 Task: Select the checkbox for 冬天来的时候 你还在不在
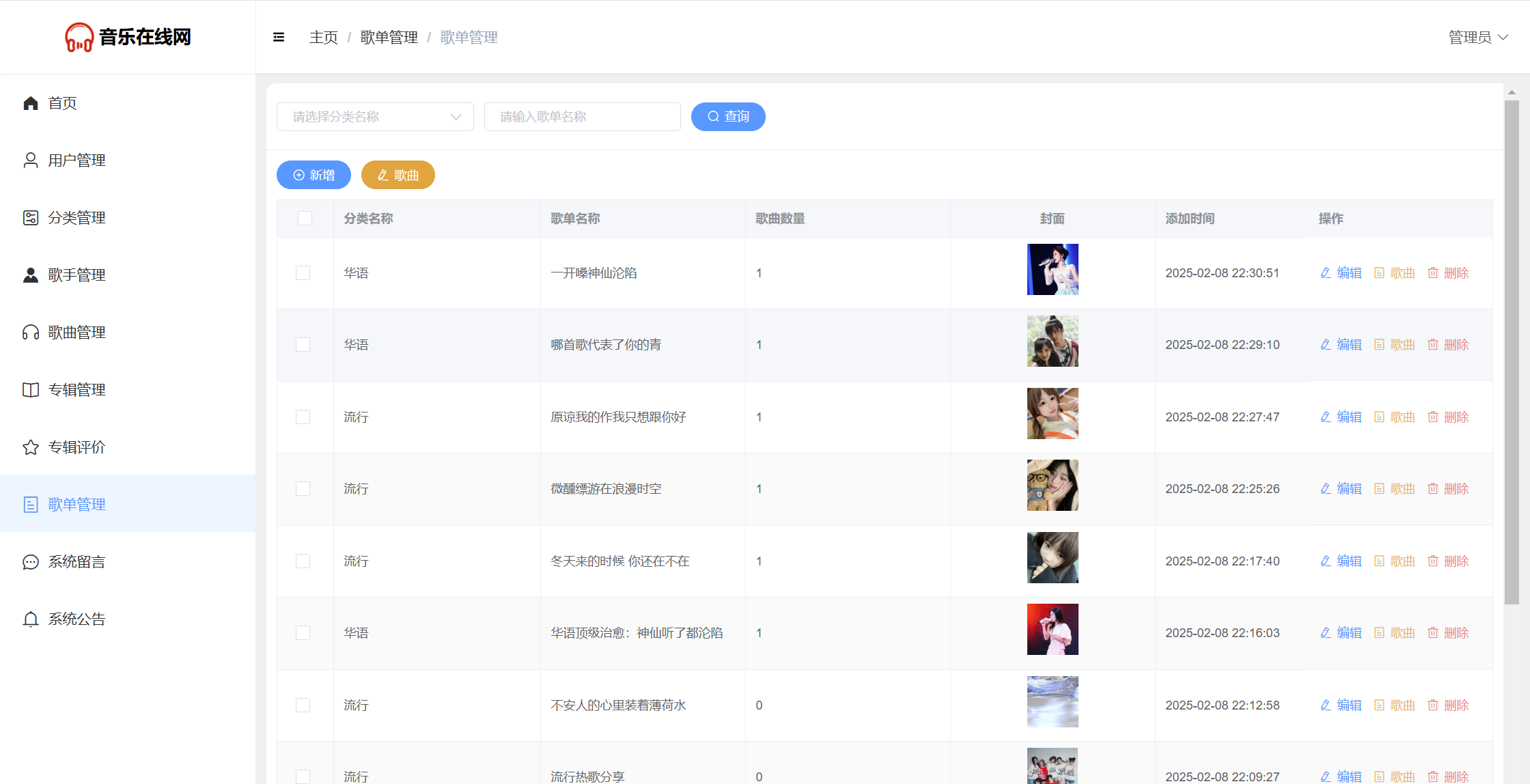303,561
